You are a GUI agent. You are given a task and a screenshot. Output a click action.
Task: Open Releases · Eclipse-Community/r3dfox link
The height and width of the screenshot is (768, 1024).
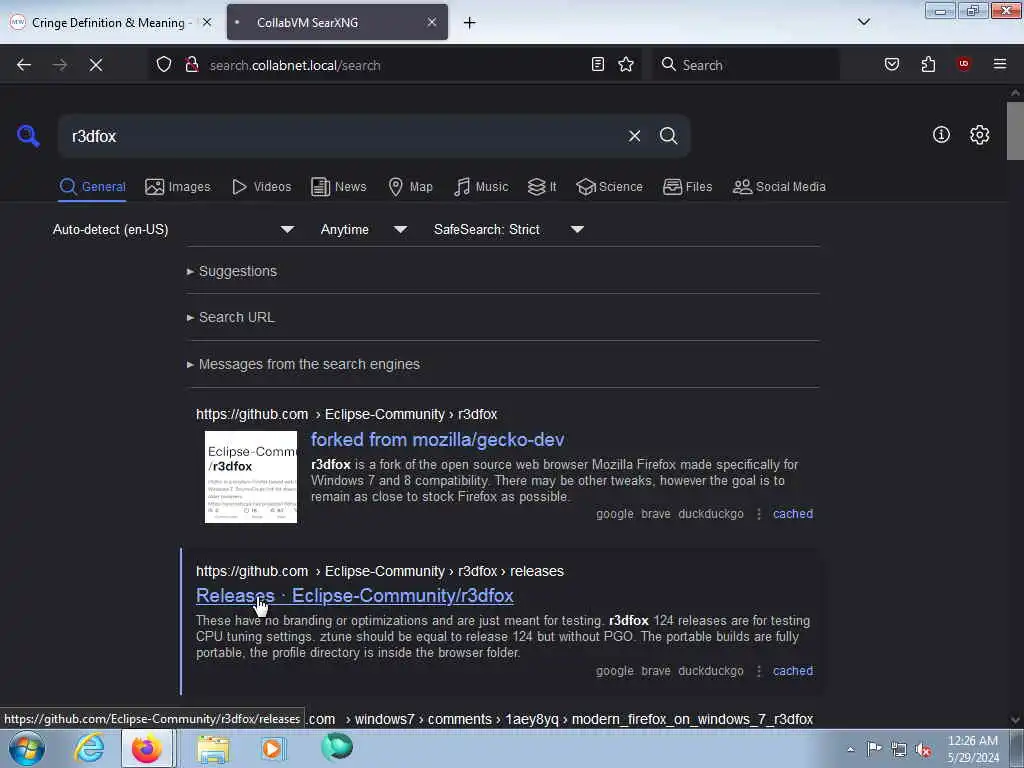coord(355,596)
